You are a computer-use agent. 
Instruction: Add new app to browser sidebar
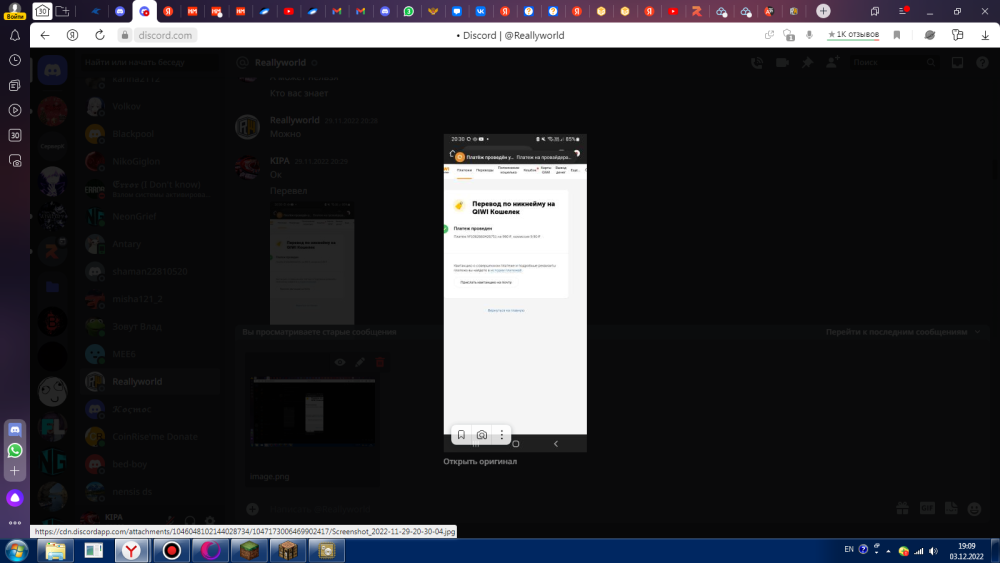(x=15, y=471)
